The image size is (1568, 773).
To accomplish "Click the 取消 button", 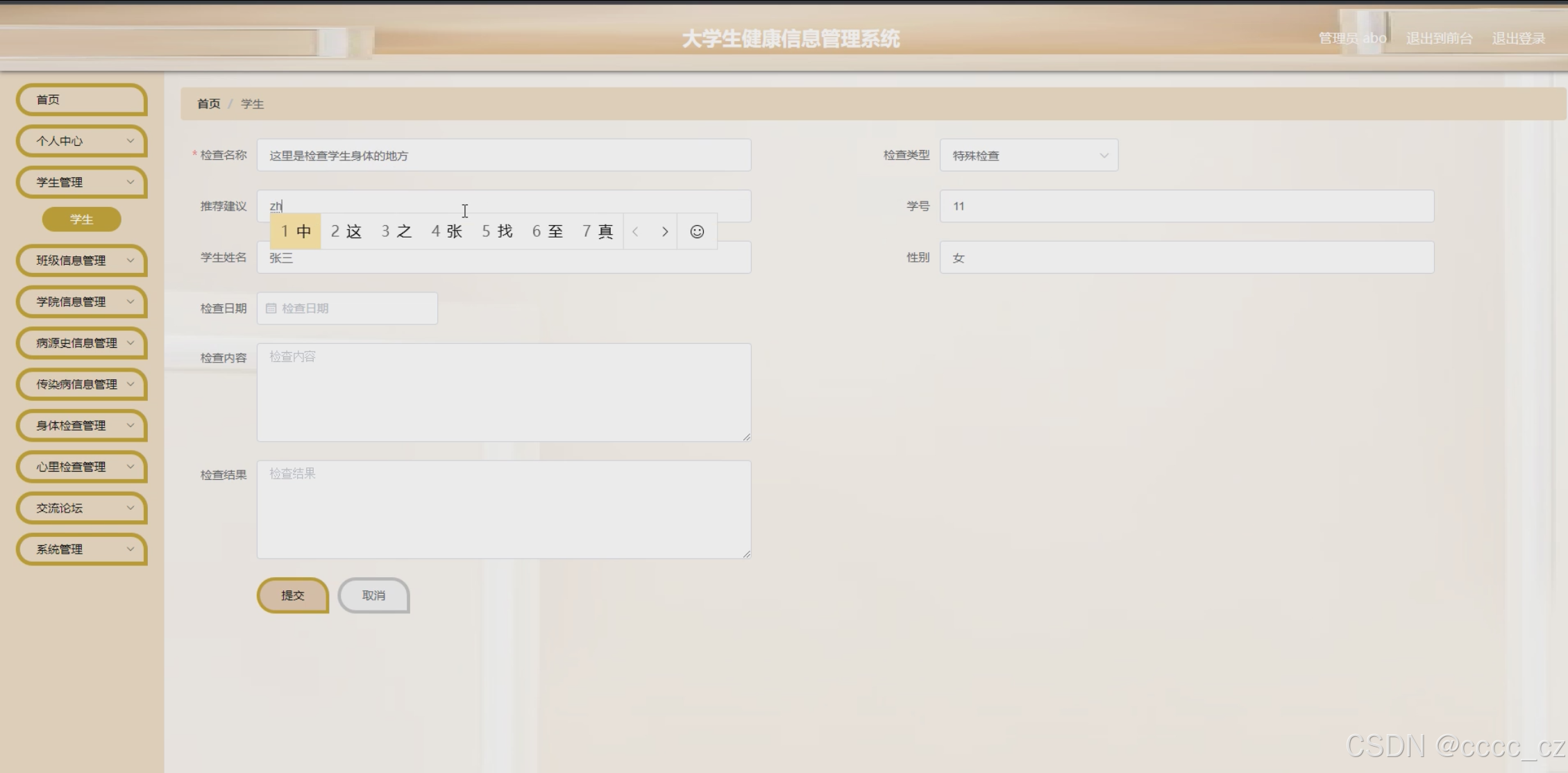I will (373, 595).
